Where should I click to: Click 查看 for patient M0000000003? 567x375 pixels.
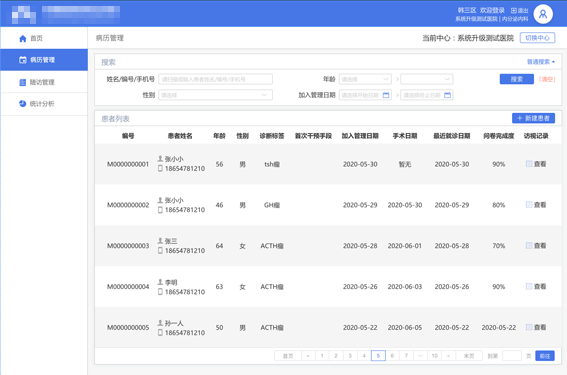click(x=540, y=246)
